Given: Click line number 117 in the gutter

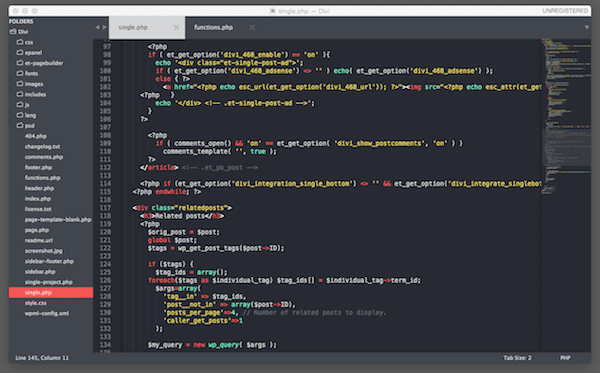Looking at the screenshot, I should [x=105, y=208].
